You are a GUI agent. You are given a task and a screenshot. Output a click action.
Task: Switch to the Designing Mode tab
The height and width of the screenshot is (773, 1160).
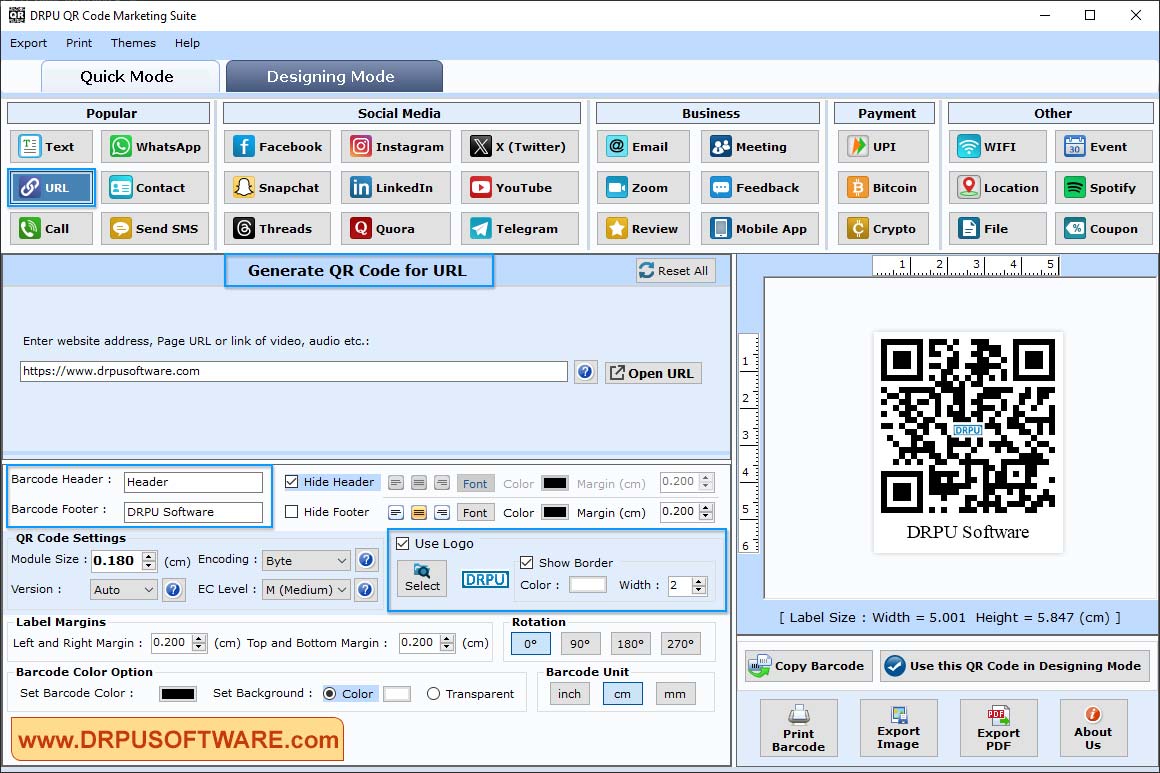pyautogui.click(x=334, y=76)
